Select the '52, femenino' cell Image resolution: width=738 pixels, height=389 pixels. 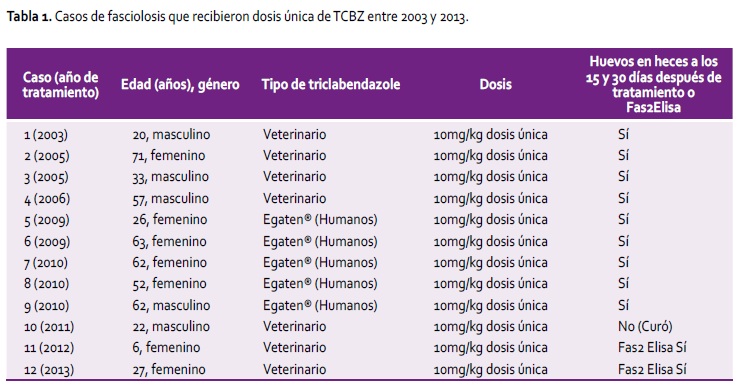(x=169, y=284)
